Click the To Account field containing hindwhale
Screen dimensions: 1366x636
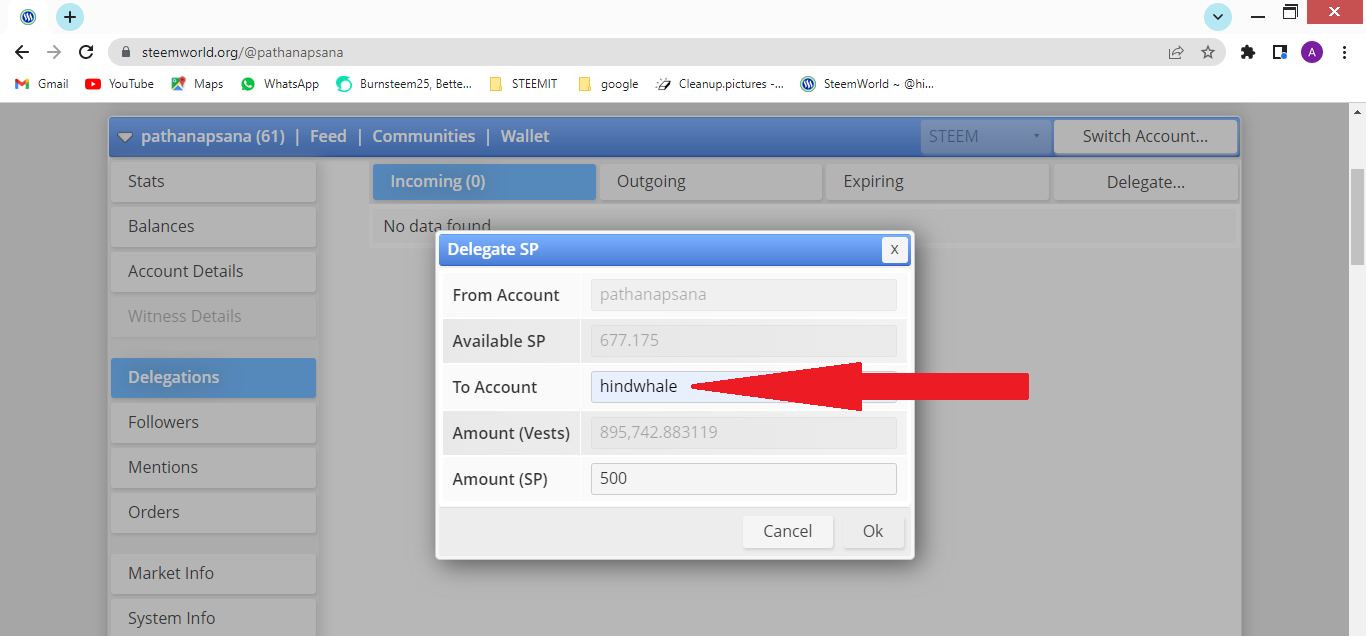[x=743, y=387]
